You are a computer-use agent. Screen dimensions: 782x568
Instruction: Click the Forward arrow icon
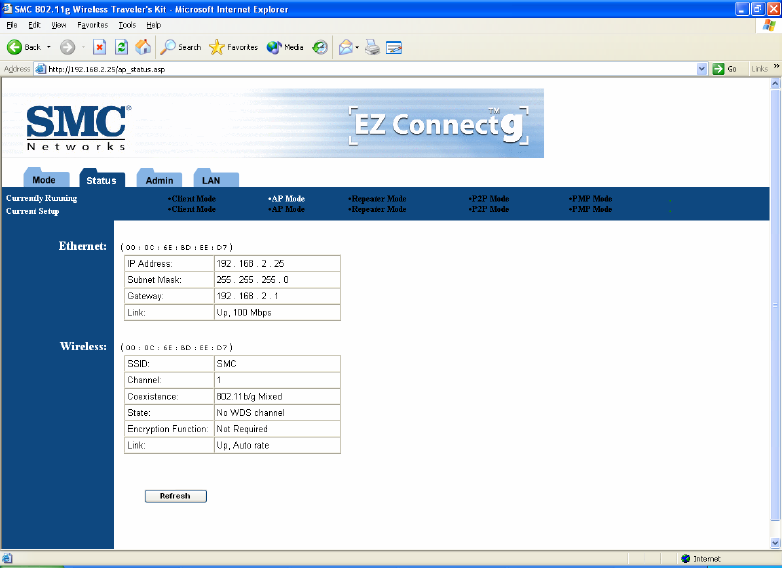pyautogui.click(x=67, y=47)
